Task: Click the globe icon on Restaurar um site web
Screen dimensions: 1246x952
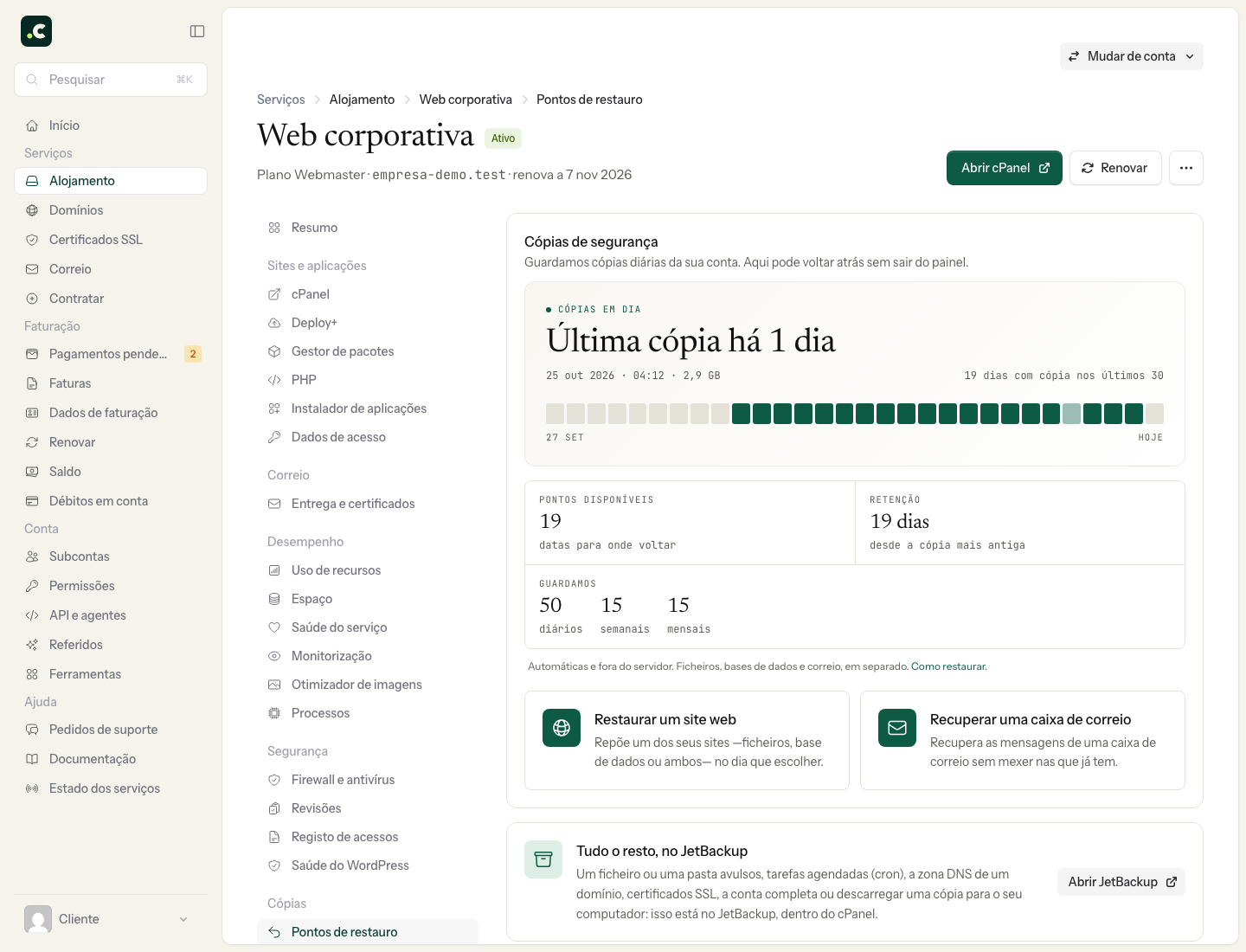Action: click(x=562, y=728)
